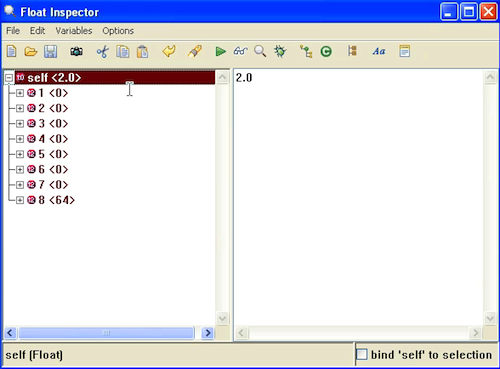
Task: Click the value pane right scroll arrow
Action: [475, 333]
